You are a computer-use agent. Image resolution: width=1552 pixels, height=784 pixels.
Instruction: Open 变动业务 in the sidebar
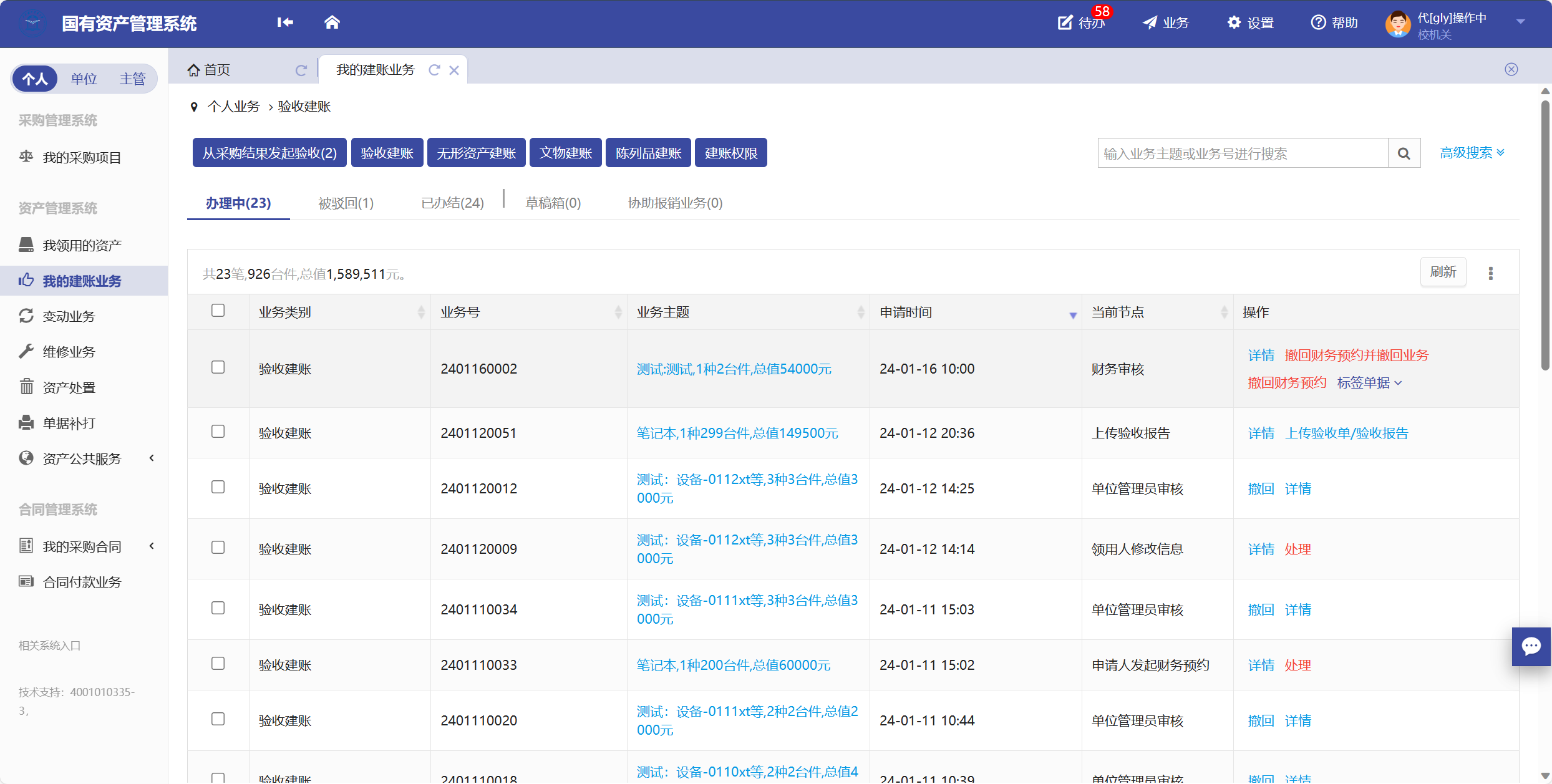tap(69, 316)
